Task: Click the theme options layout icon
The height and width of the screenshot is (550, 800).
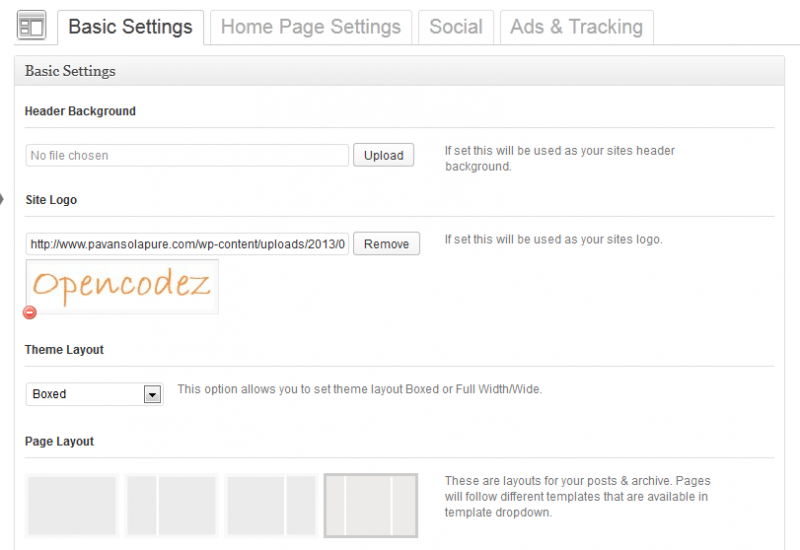Action: click(31, 26)
